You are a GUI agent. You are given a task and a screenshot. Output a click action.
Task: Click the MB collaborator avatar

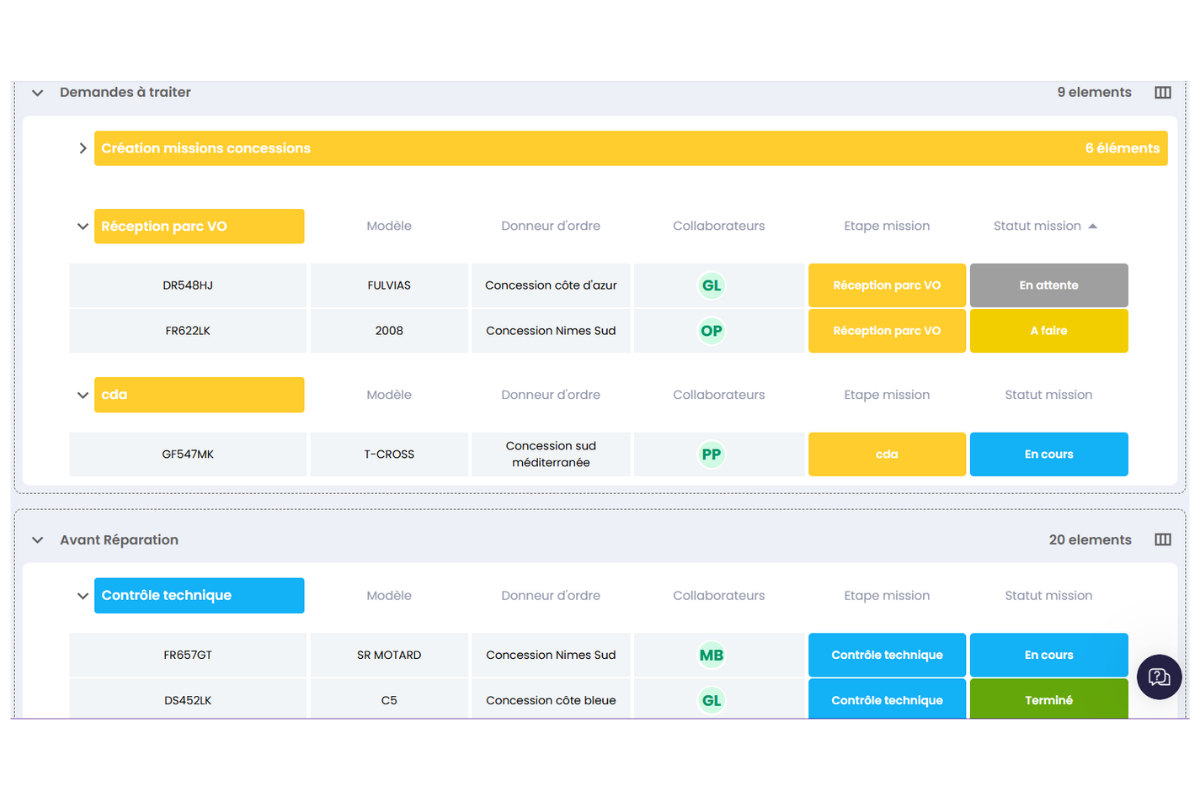[x=711, y=655]
